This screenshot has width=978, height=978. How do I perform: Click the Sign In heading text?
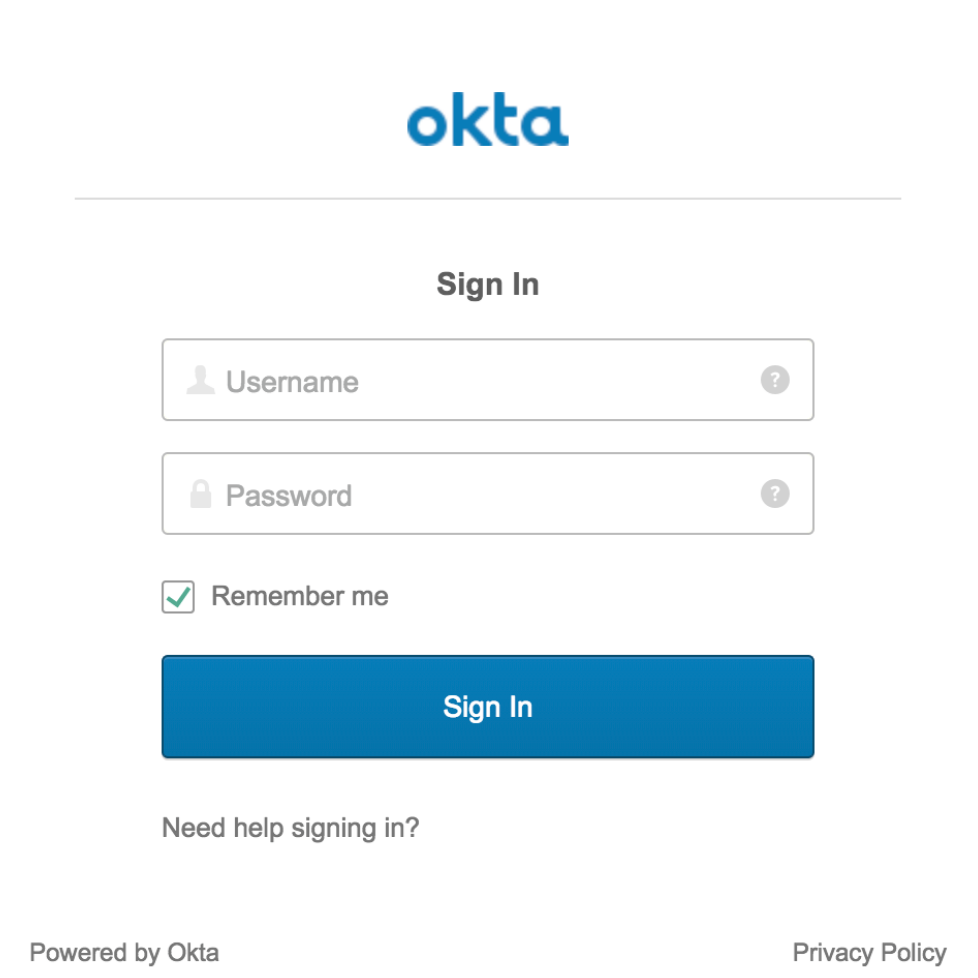[x=487, y=285]
